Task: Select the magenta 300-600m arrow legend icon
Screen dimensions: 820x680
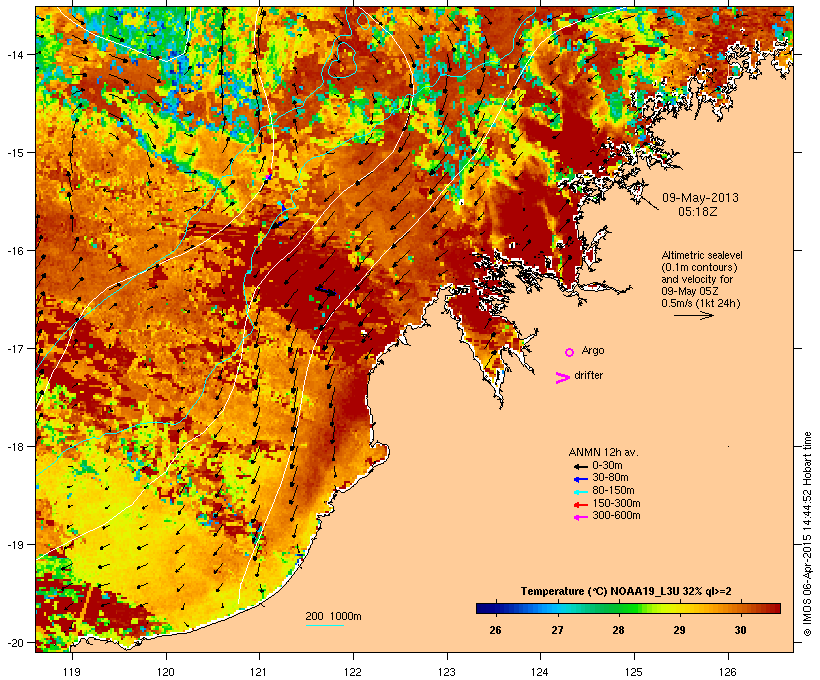Action: [580, 517]
